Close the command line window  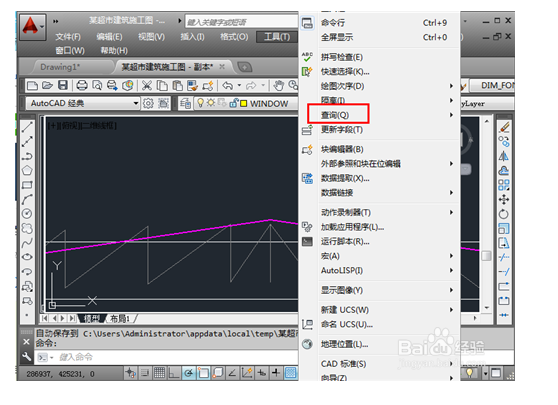point(26,342)
